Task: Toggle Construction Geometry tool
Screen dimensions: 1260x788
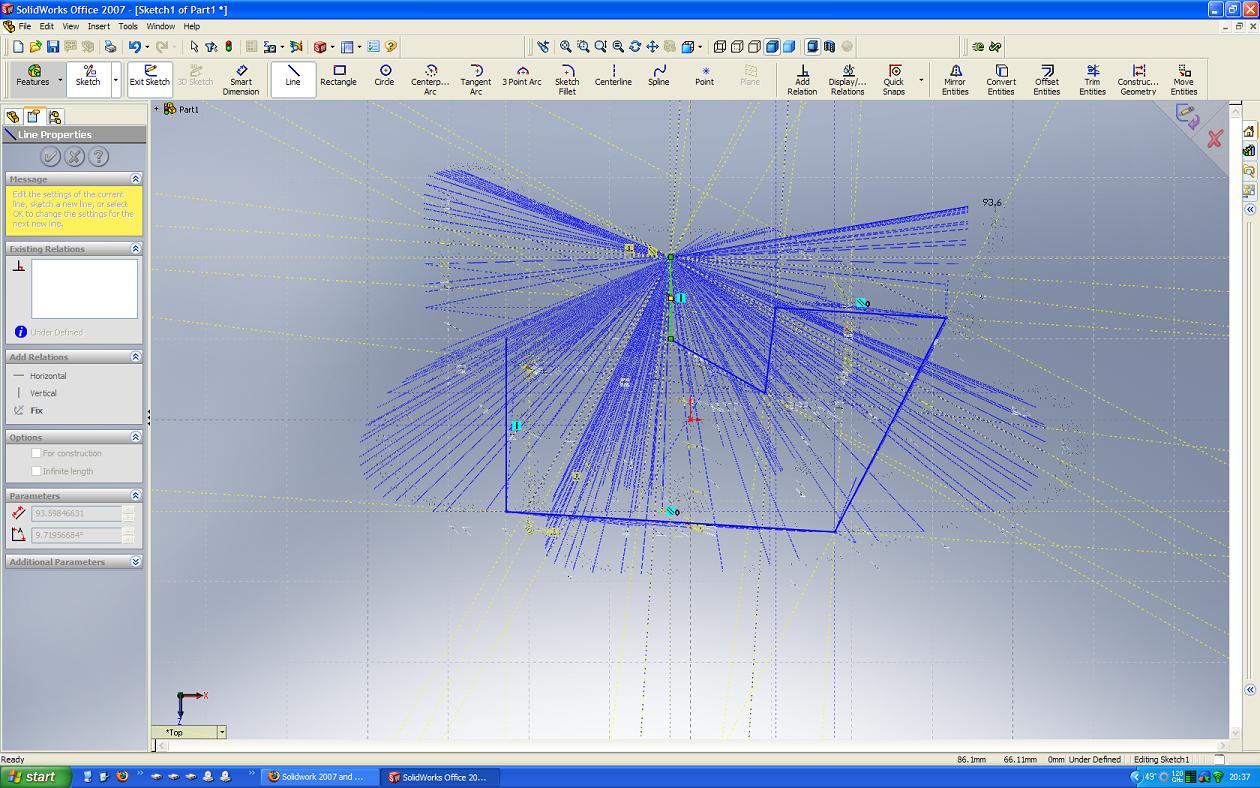Action: (1138, 80)
